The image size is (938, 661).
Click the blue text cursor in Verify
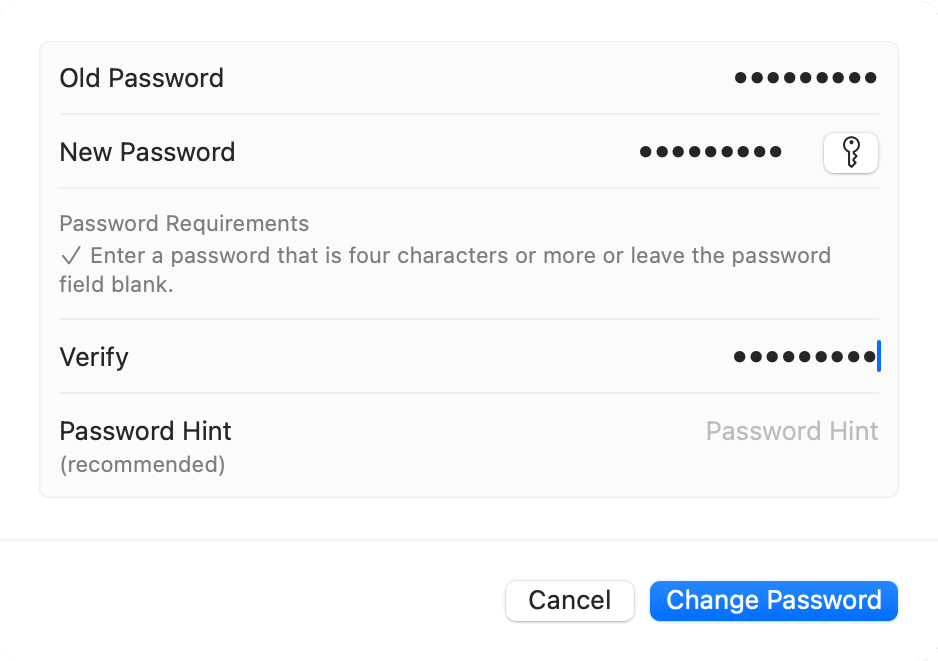pyautogui.click(x=879, y=357)
